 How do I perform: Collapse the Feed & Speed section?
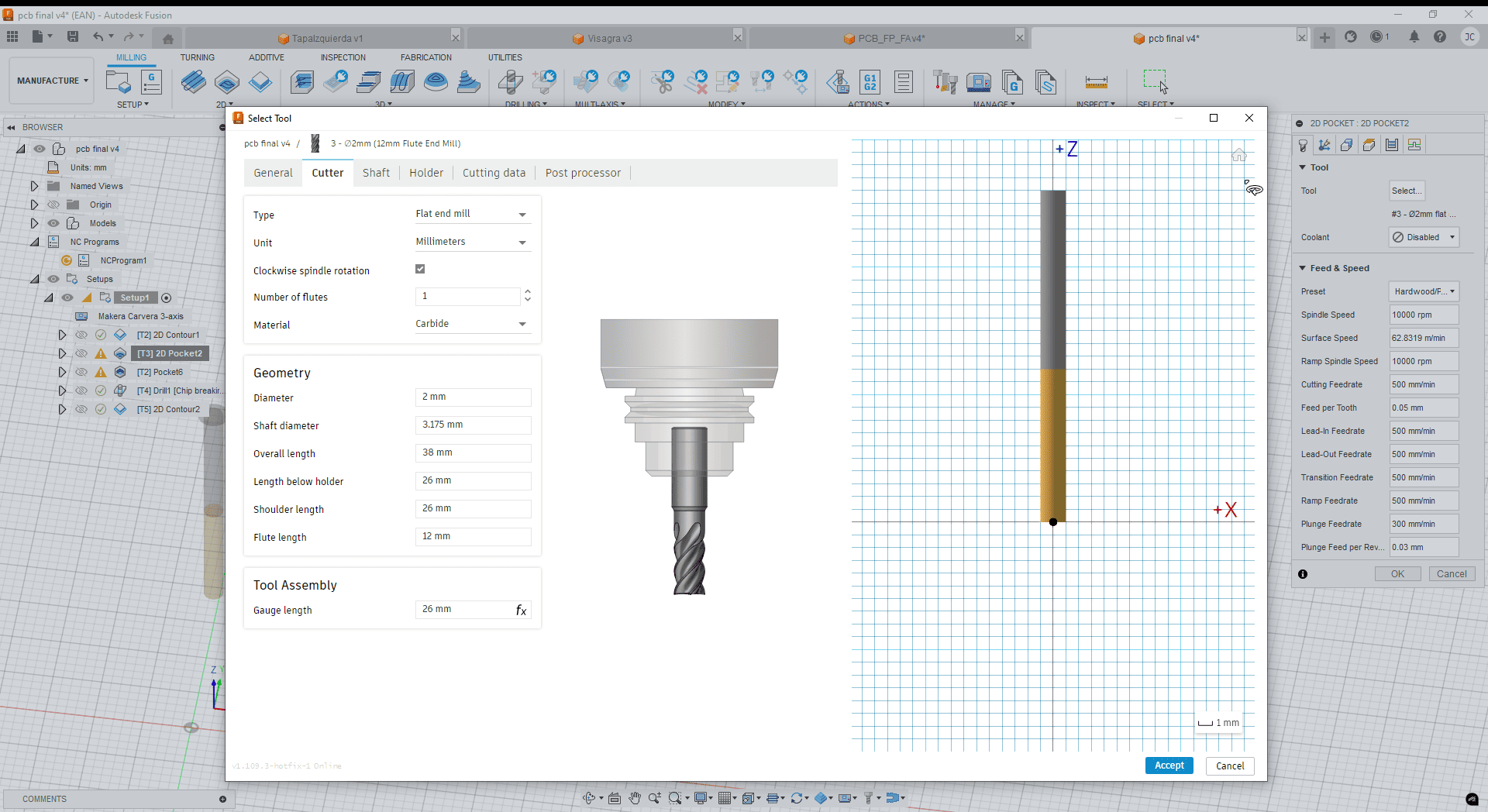pos(1303,268)
